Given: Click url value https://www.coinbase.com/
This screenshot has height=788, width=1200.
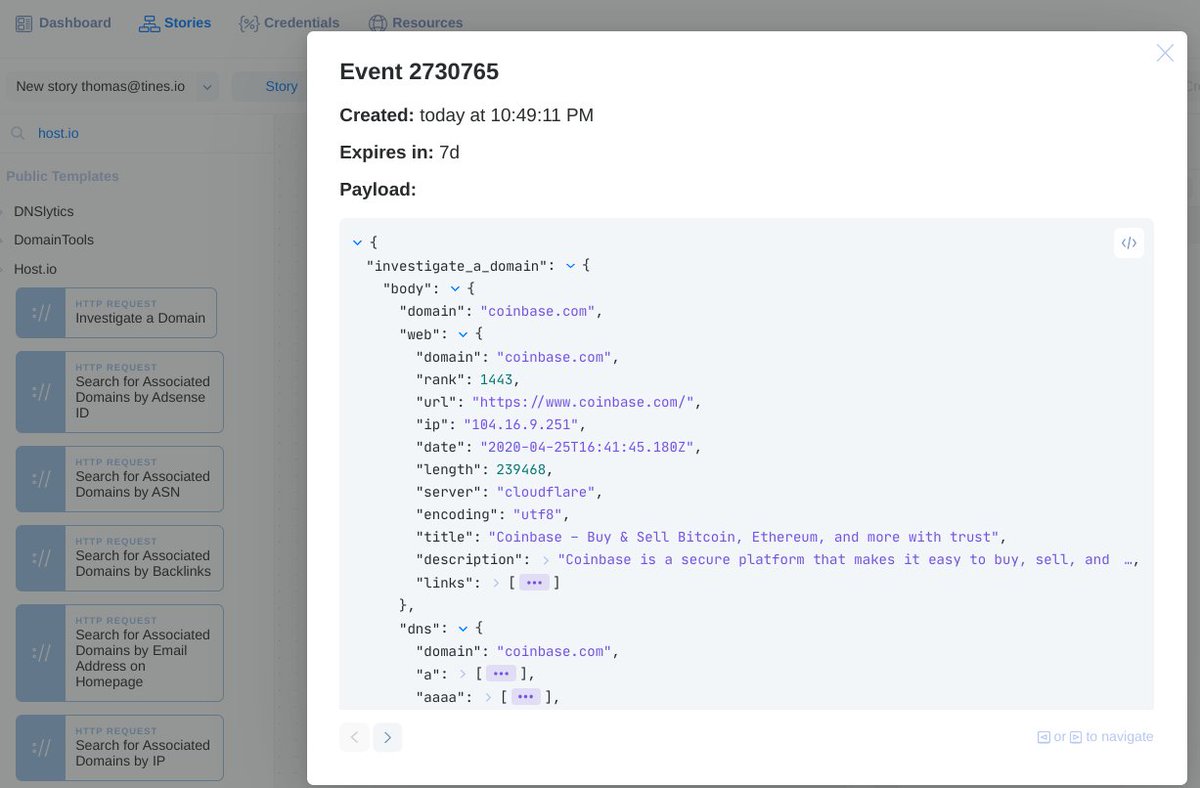Looking at the screenshot, I should pos(584,402).
